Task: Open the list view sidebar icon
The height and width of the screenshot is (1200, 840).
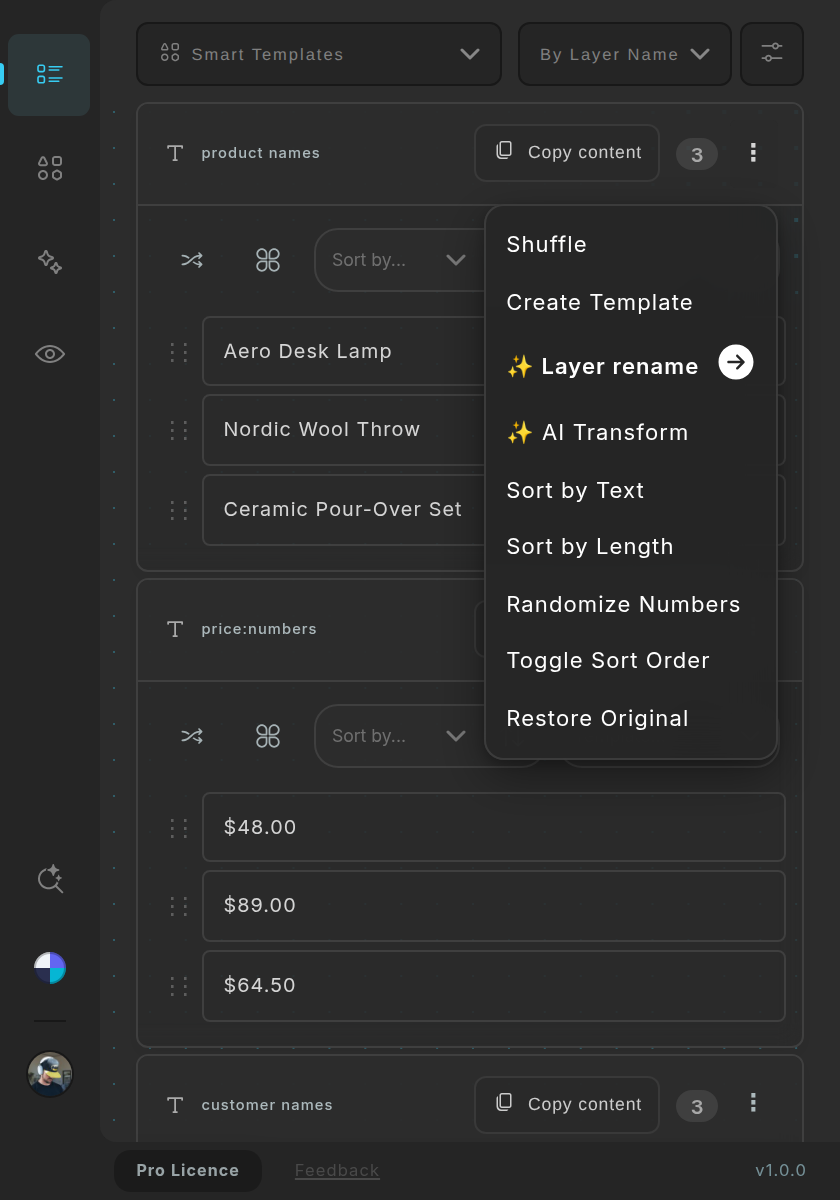Action: coord(49,74)
